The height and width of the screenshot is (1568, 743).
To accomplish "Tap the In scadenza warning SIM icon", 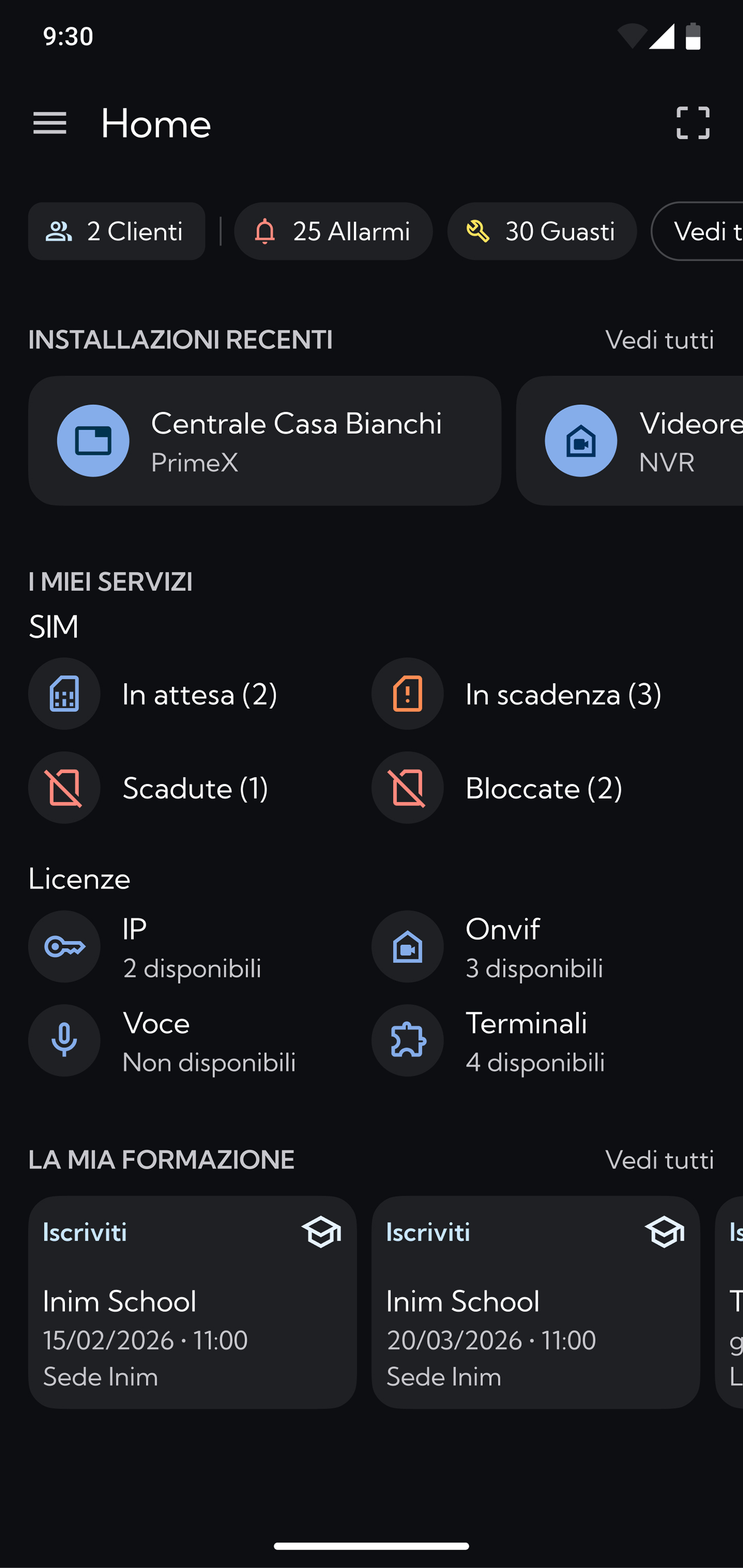I will click(x=408, y=694).
